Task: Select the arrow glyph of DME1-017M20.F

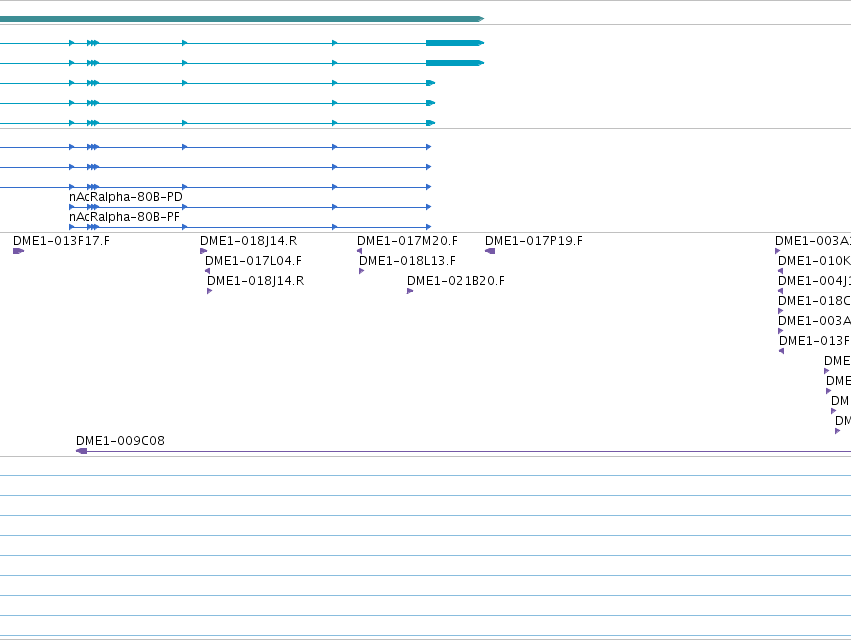Action: coord(359,251)
